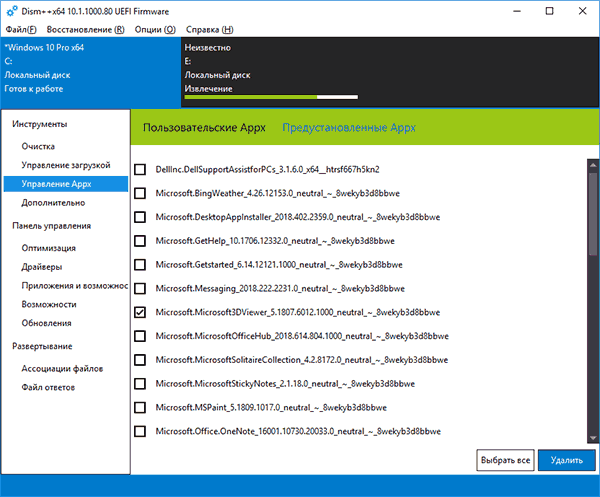Click the Microsoft.MSPaint package name
This screenshot has height=497, width=600.
[x=271, y=407]
